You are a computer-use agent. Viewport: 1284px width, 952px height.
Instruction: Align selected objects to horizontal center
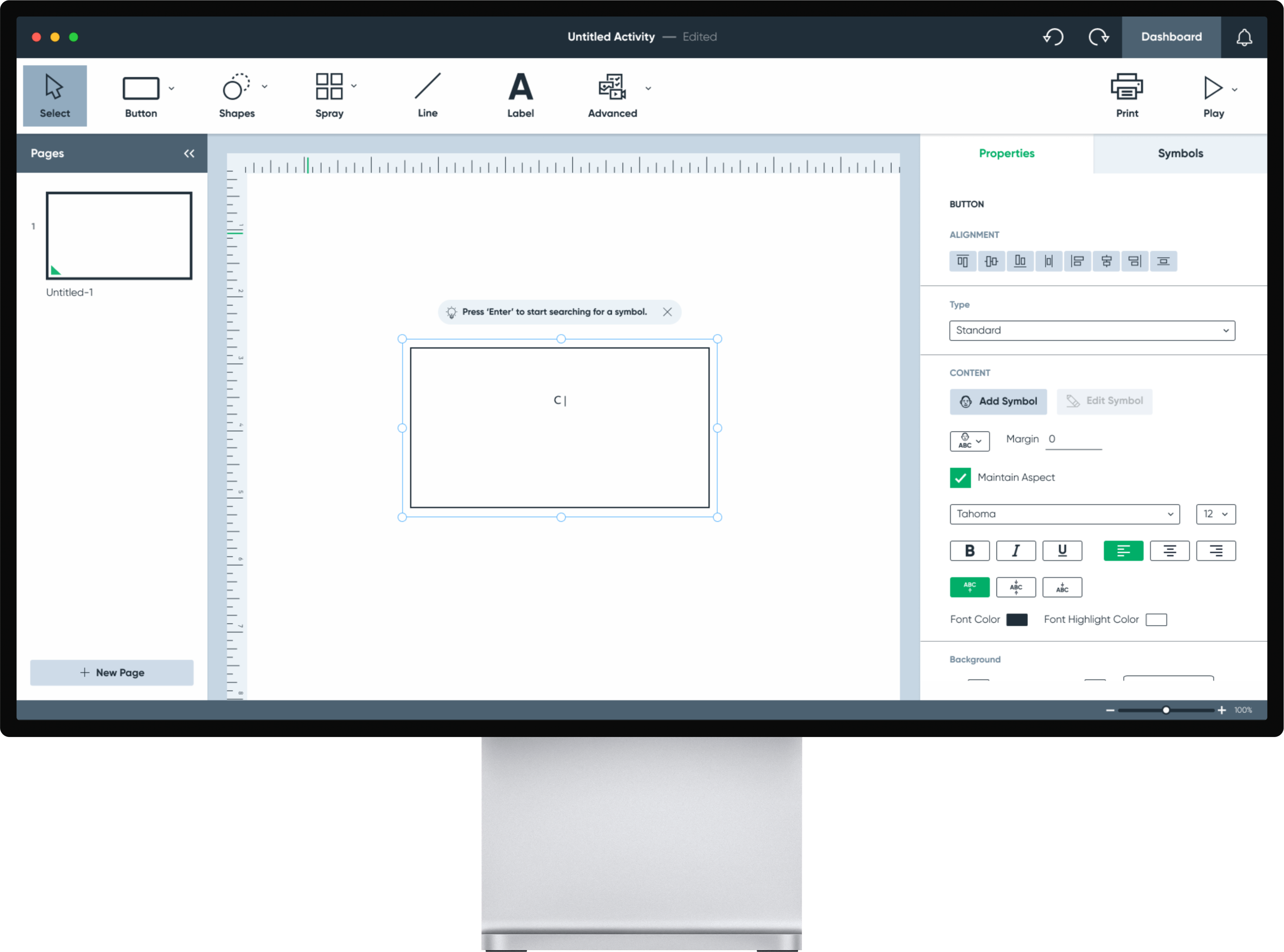(x=1106, y=261)
